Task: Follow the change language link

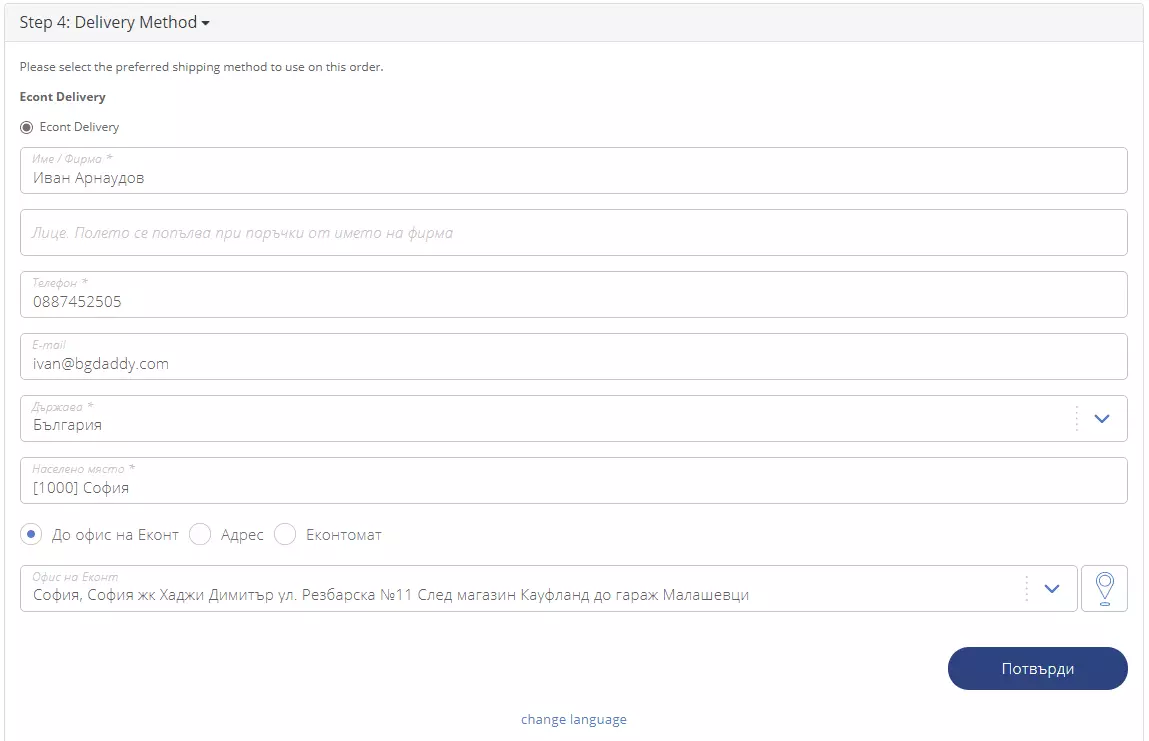Action: tap(573, 719)
